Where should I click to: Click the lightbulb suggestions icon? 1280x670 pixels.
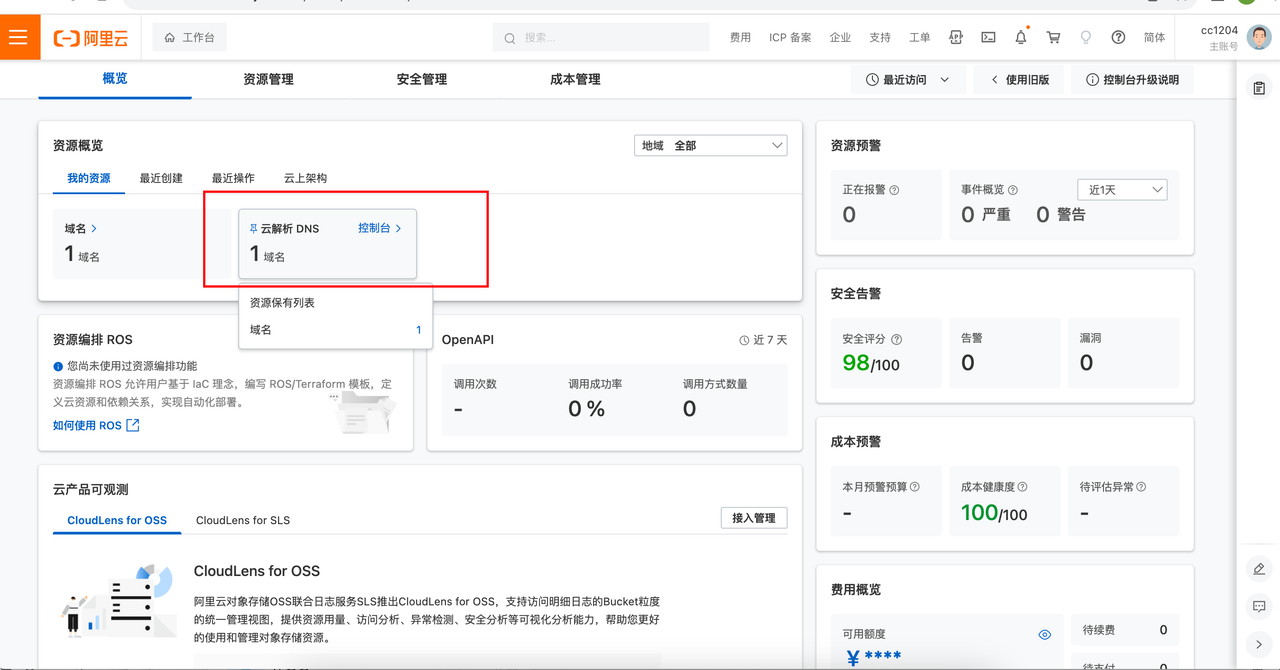point(1086,38)
